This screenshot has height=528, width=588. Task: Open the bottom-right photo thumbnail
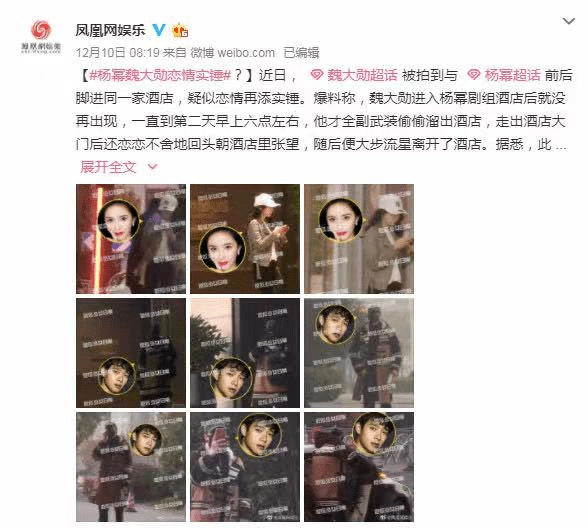click(359, 467)
